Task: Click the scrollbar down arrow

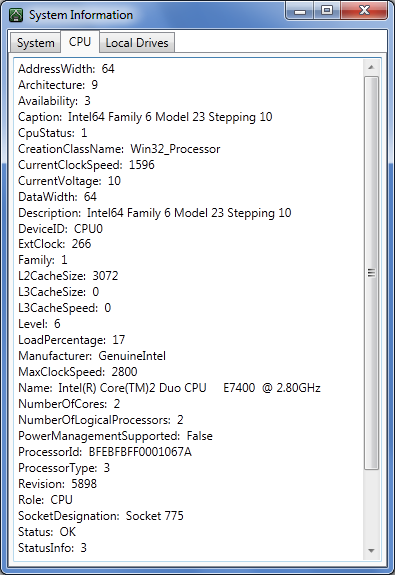Action: [x=371, y=550]
